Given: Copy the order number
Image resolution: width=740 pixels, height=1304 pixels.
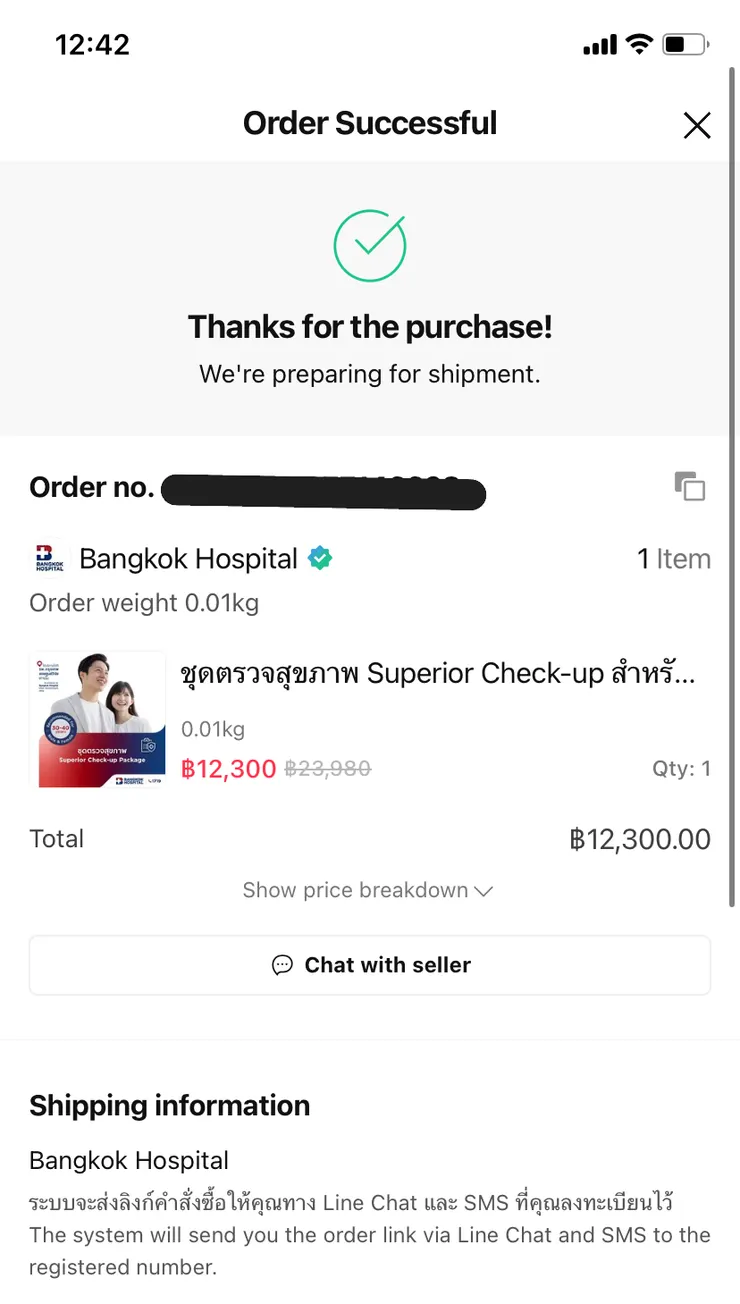Looking at the screenshot, I should 690,486.
